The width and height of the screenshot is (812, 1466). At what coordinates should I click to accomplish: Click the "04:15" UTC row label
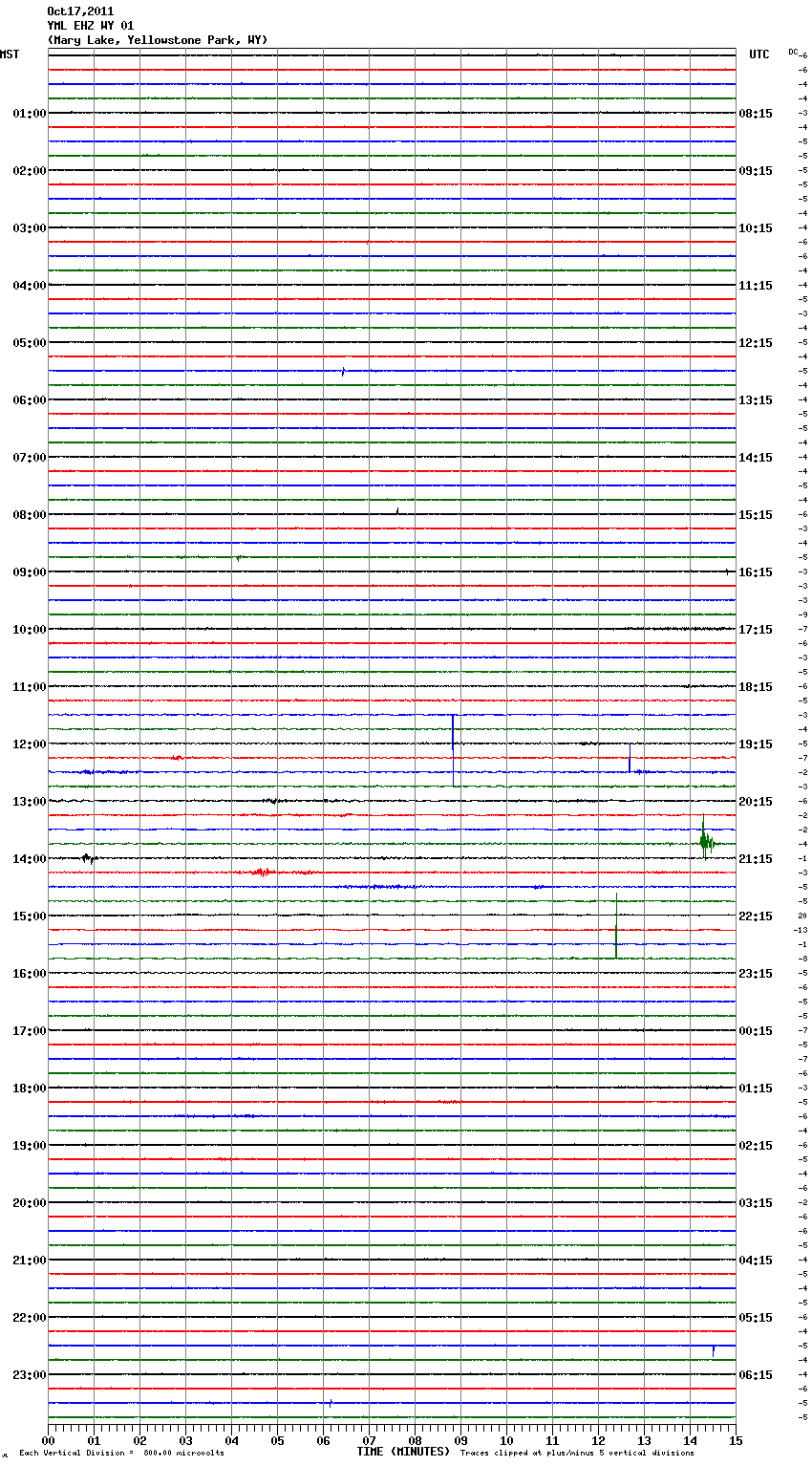756,1261
